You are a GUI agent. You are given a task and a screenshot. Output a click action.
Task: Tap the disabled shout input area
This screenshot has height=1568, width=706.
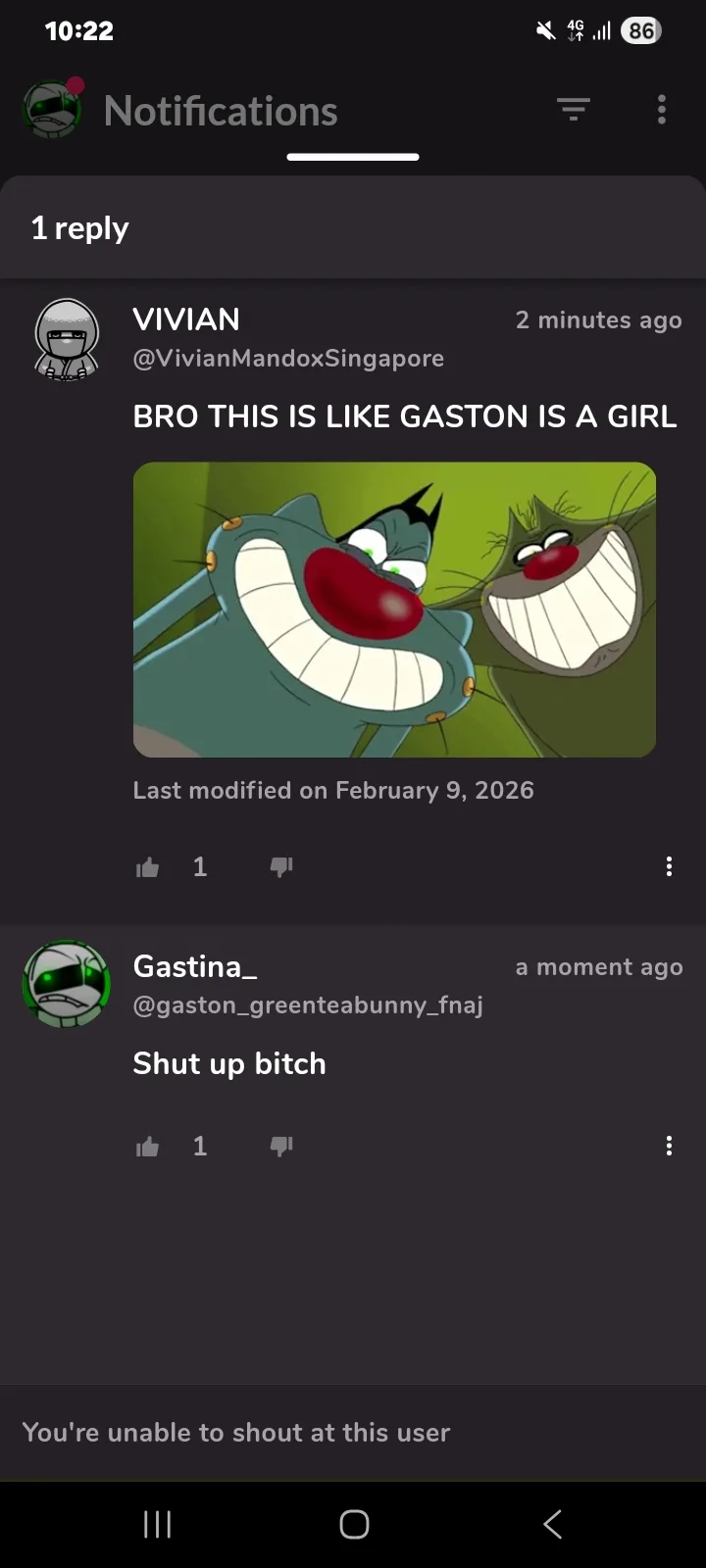click(x=353, y=1432)
